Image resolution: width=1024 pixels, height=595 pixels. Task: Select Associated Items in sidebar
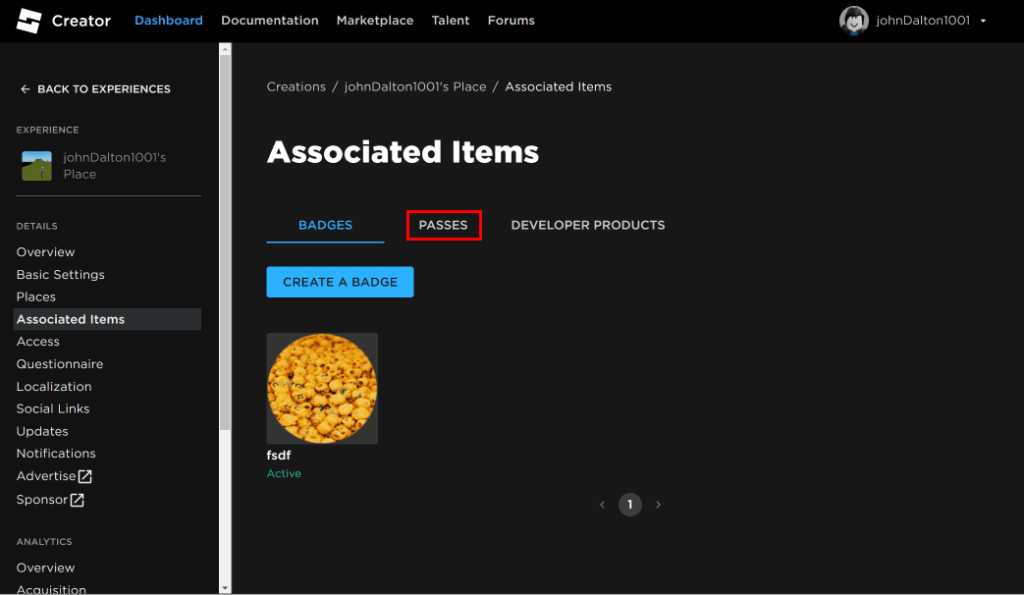point(107,319)
